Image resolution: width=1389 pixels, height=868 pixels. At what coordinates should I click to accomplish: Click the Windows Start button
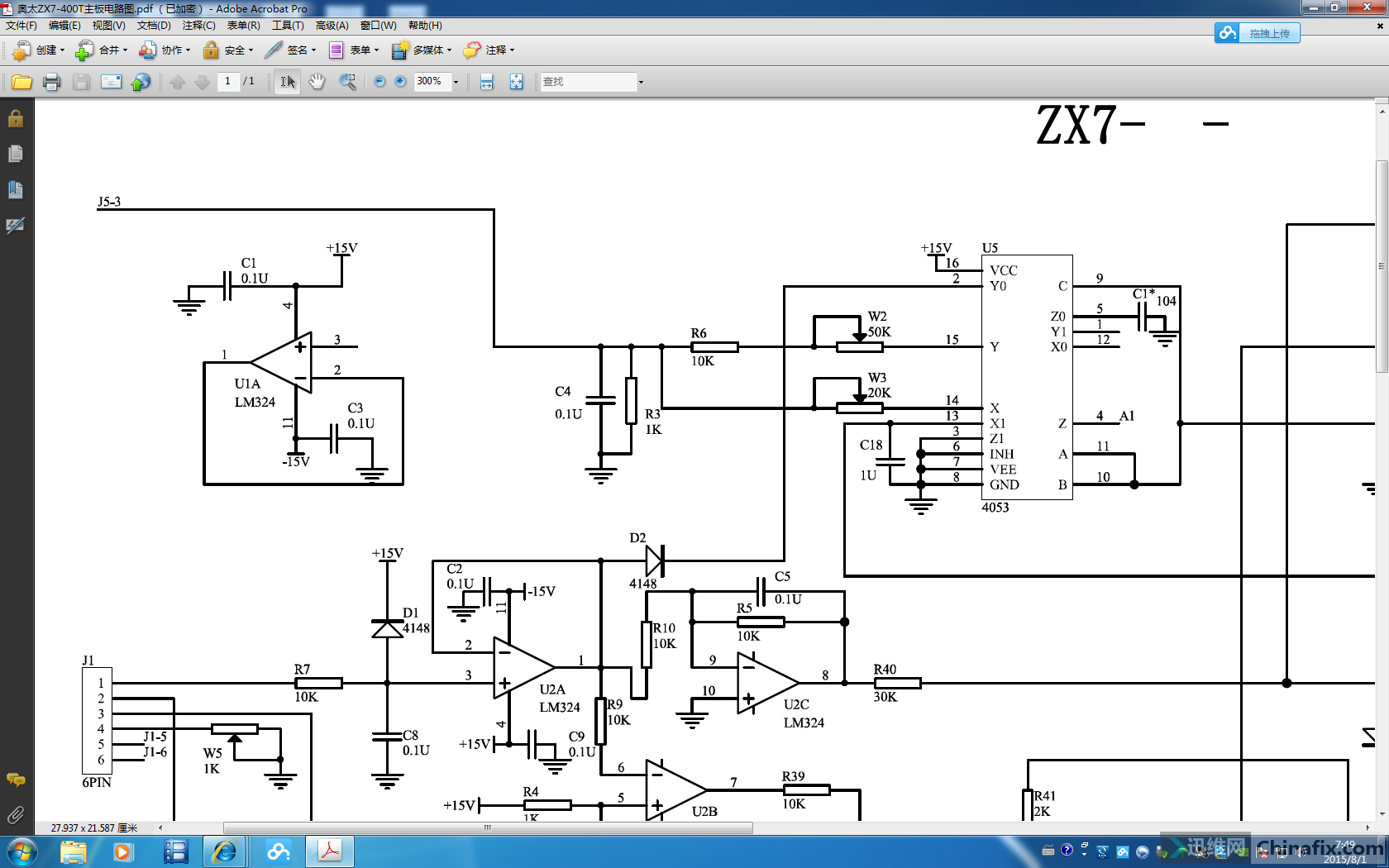[x=21, y=851]
